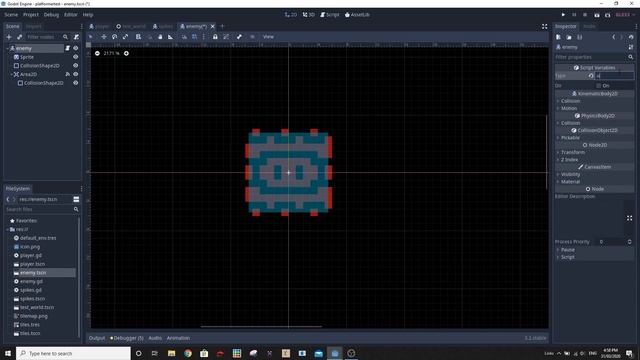Image resolution: width=640 pixels, height=360 pixels.
Task: Switch to the test_world scene tab
Action: [x=131, y=26]
